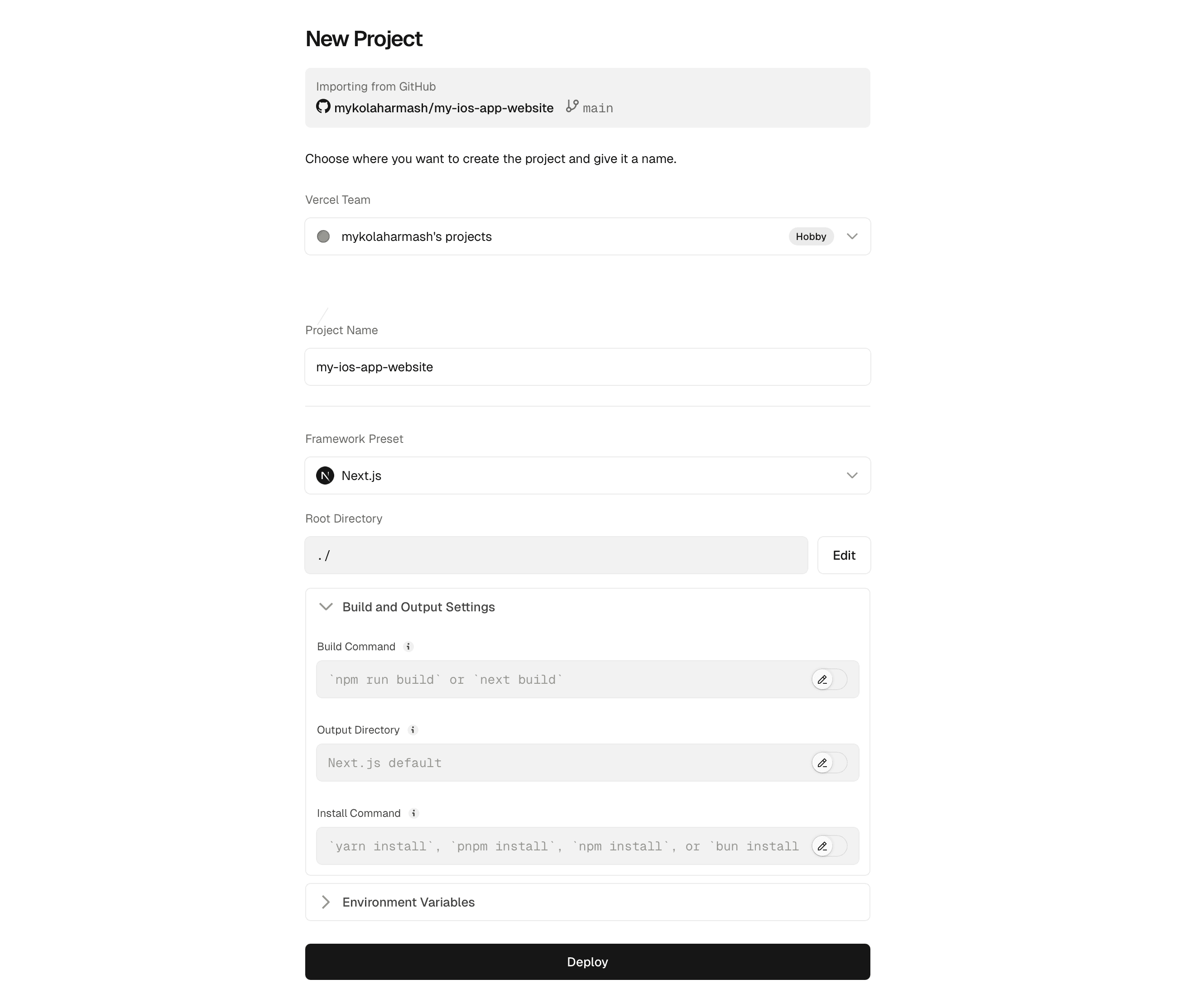Click the team avatar circle
This screenshot has height=1008, width=1191.
coord(323,236)
